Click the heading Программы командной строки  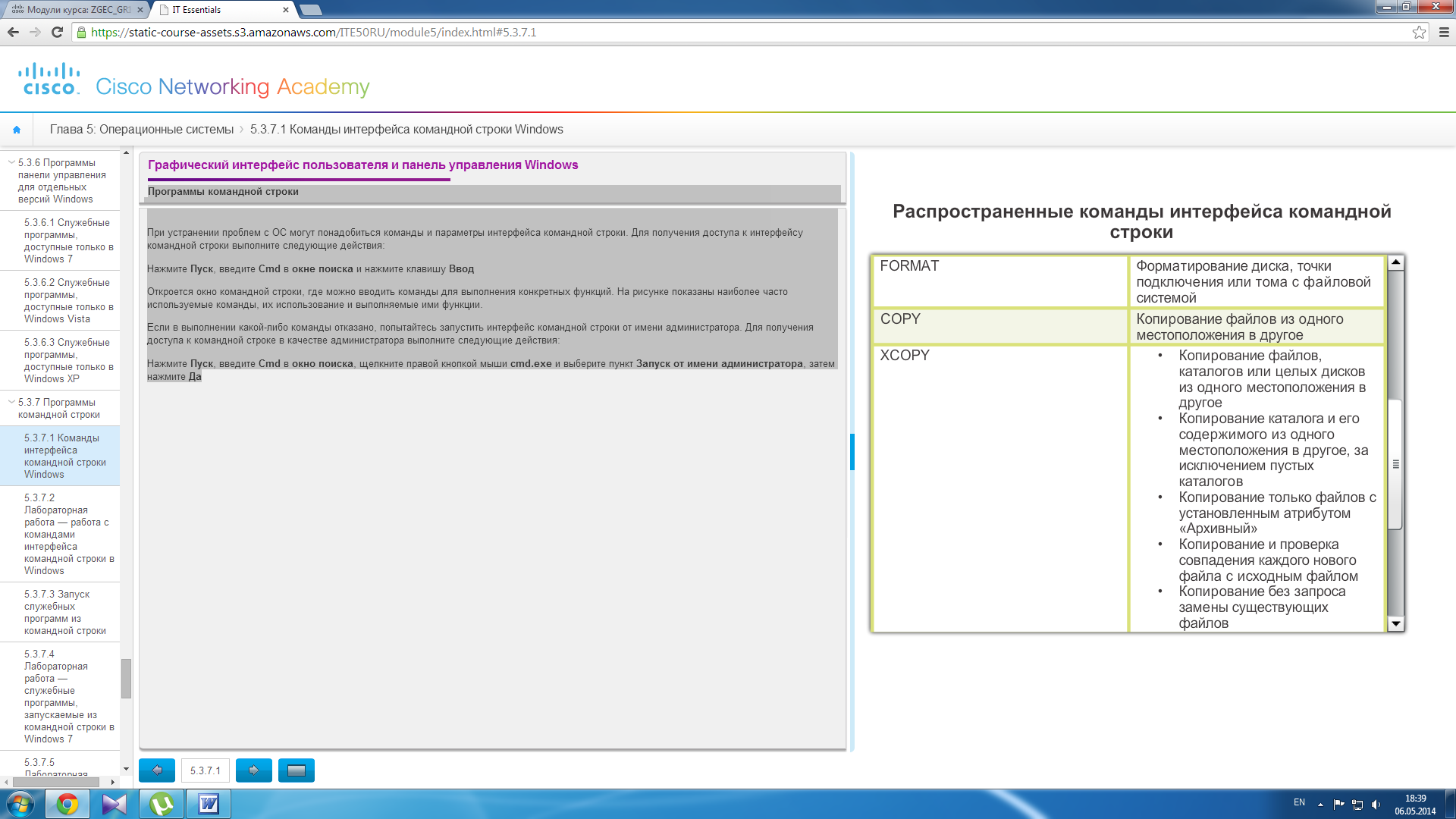tap(223, 192)
